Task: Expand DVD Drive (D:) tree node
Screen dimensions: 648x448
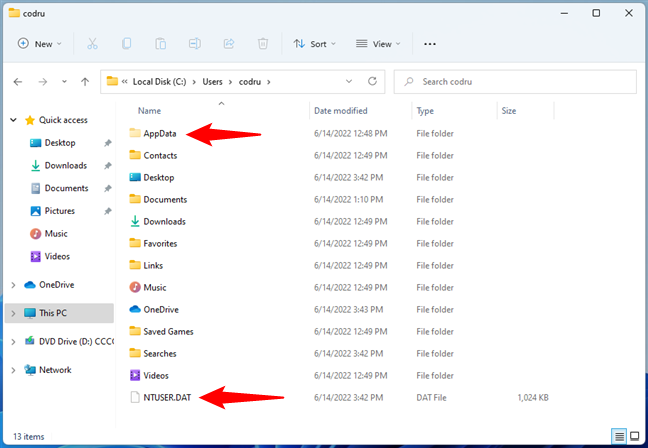Action: tap(13, 342)
